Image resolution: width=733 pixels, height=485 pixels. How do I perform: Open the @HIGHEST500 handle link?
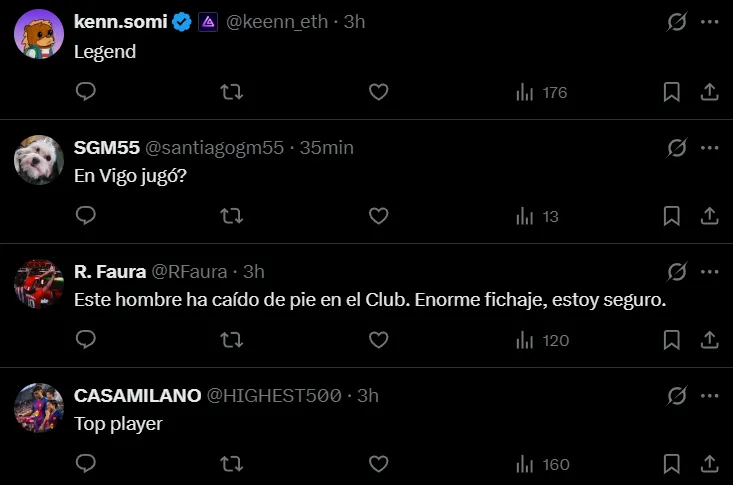coord(273,396)
